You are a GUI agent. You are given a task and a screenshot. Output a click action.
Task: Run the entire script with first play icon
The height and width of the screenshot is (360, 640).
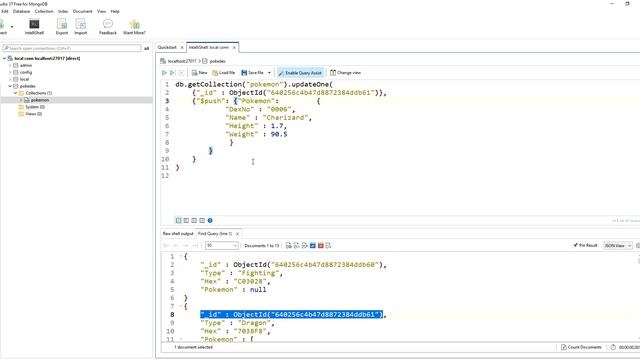click(164, 73)
